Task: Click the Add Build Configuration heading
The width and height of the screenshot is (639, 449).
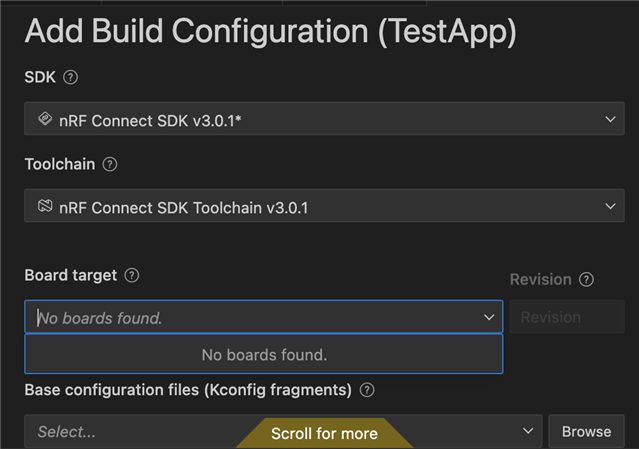Action: [271, 32]
